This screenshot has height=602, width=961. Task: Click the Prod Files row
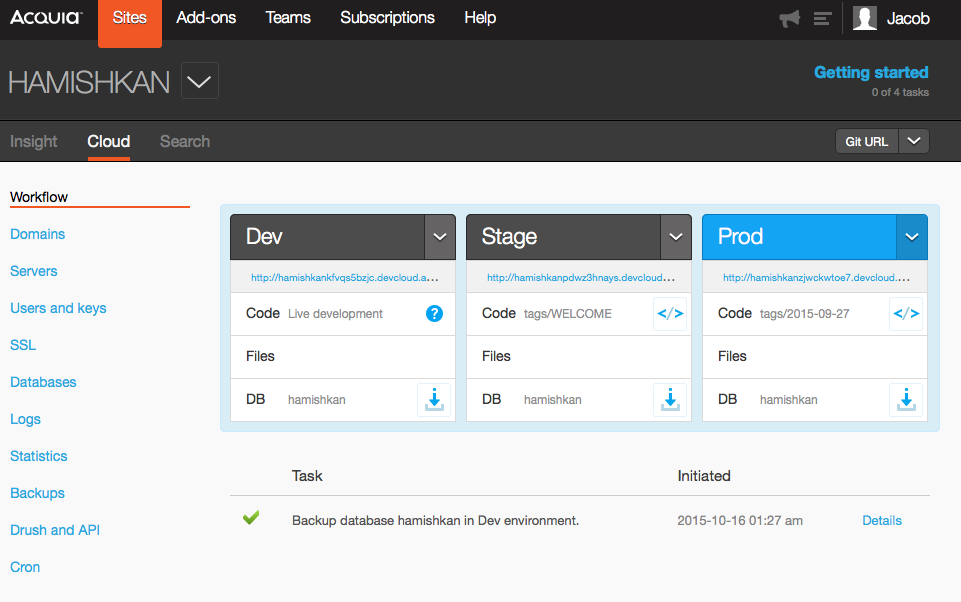(815, 357)
